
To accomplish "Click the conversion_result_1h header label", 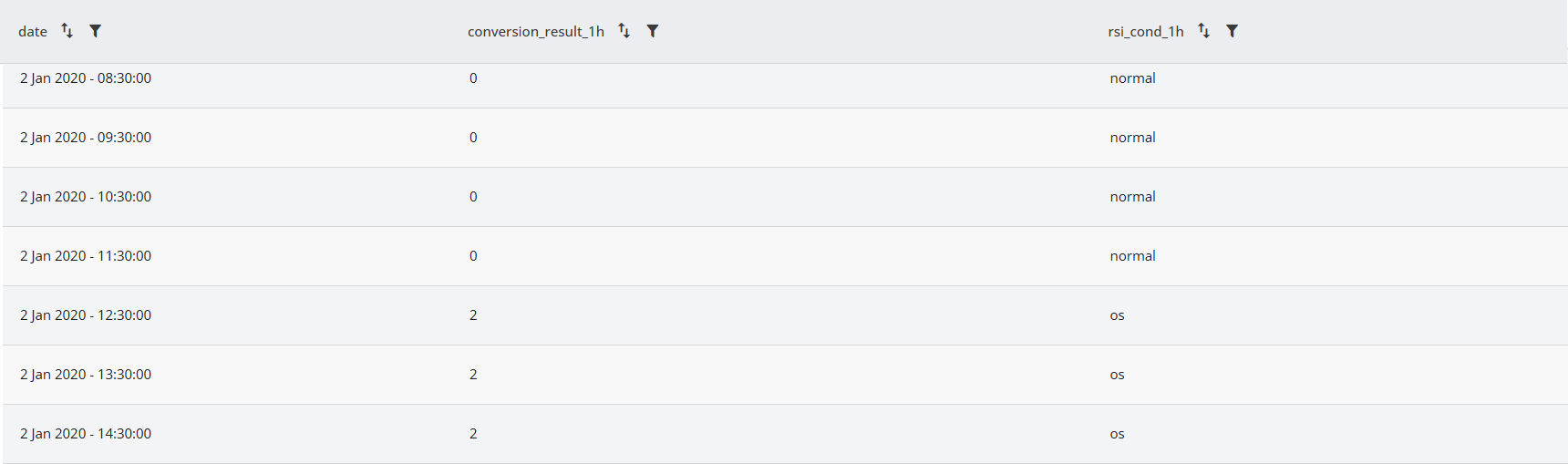I will pyautogui.click(x=536, y=31).
